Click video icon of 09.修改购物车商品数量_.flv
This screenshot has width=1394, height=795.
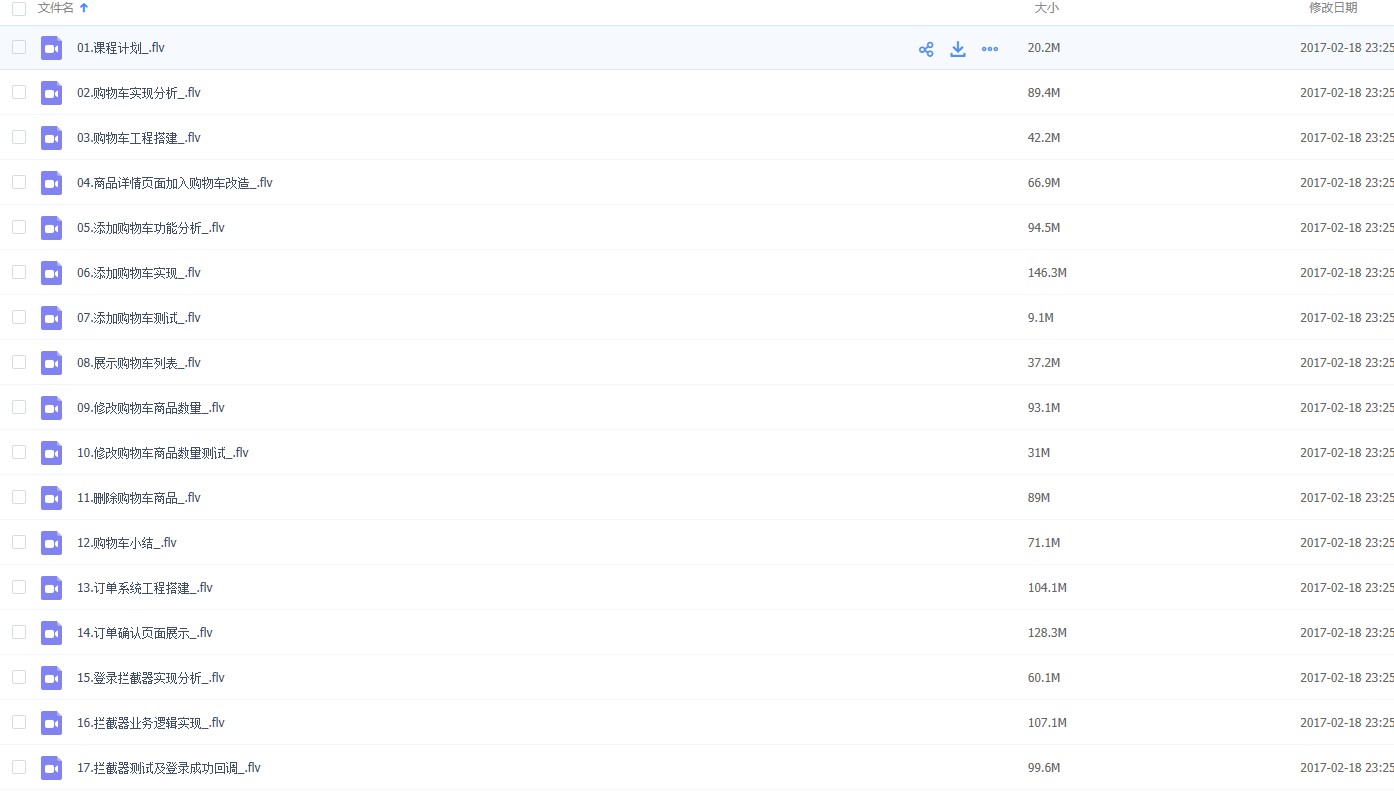tap(51, 408)
